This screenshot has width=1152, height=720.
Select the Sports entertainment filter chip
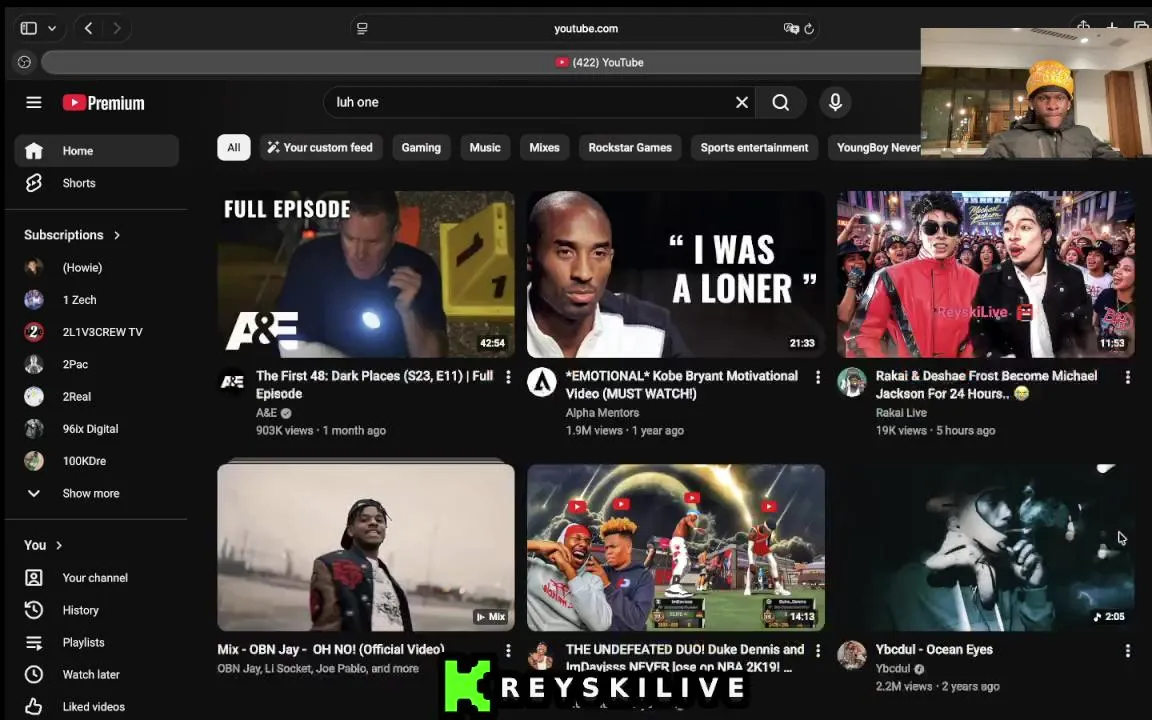[755, 148]
